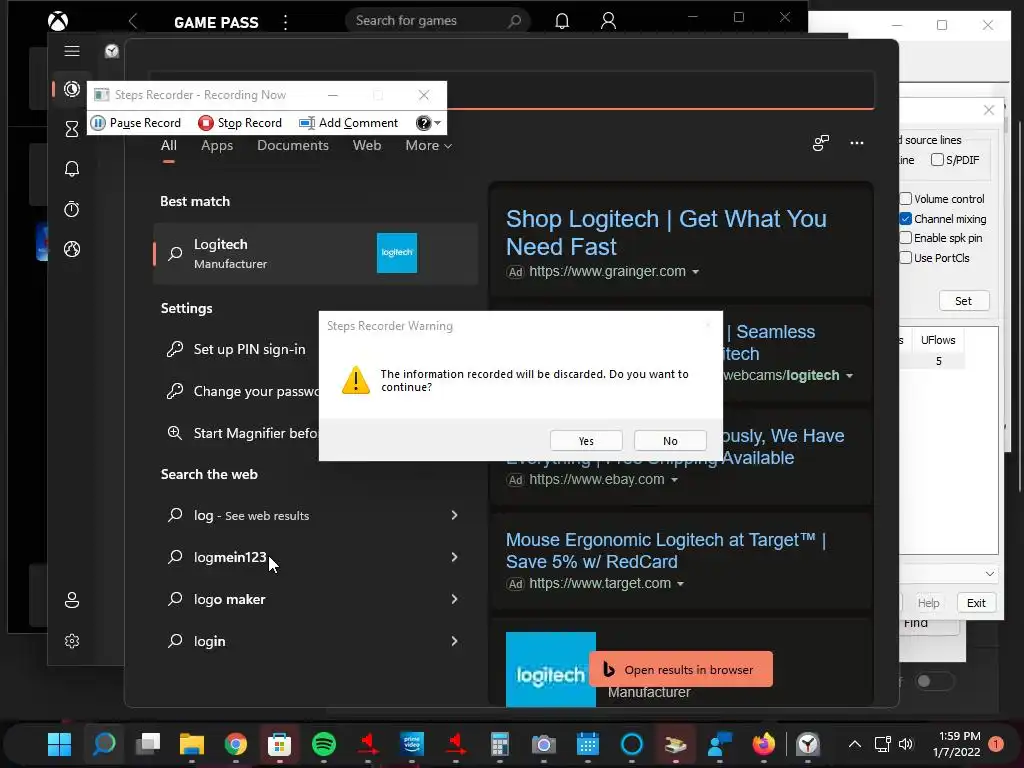The width and height of the screenshot is (1024, 768).
Task: Click the Search for games field
Action: [437, 21]
